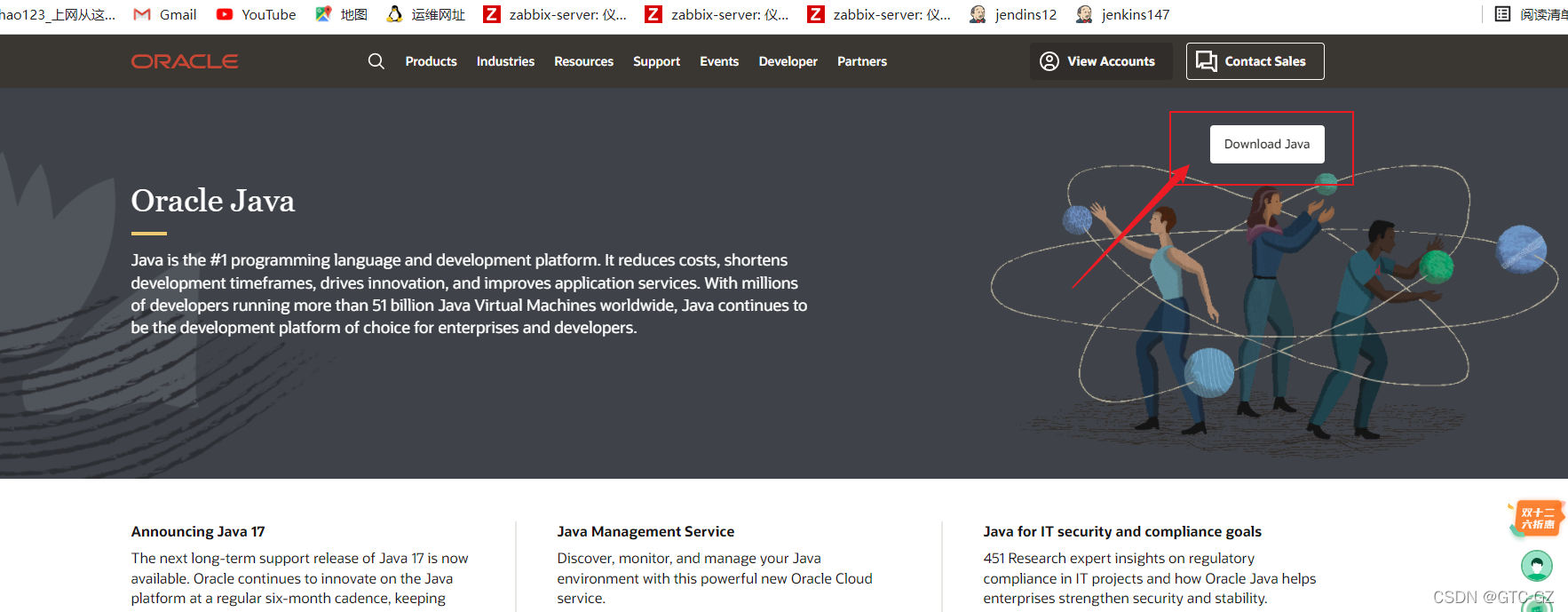1568x612 pixels.
Task: Open the Products menu
Action: 432,61
